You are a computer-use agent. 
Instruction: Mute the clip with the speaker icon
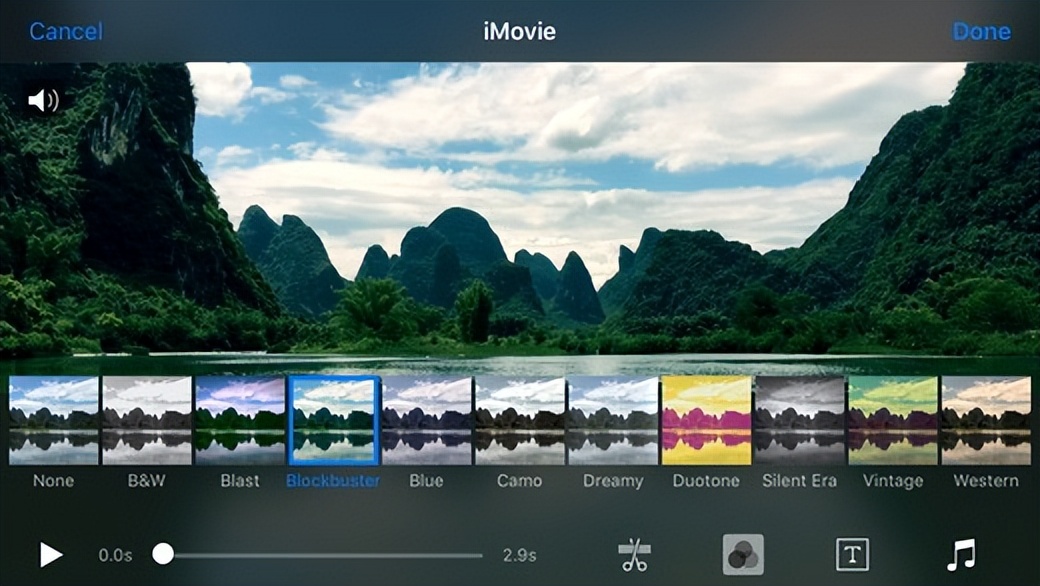coord(44,100)
